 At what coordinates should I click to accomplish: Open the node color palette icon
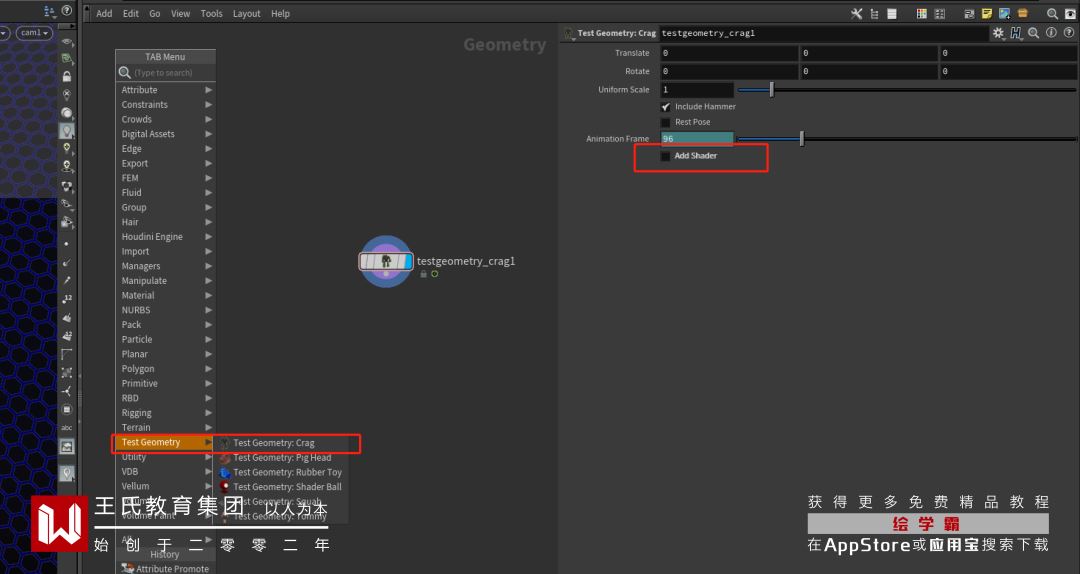pos(922,13)
